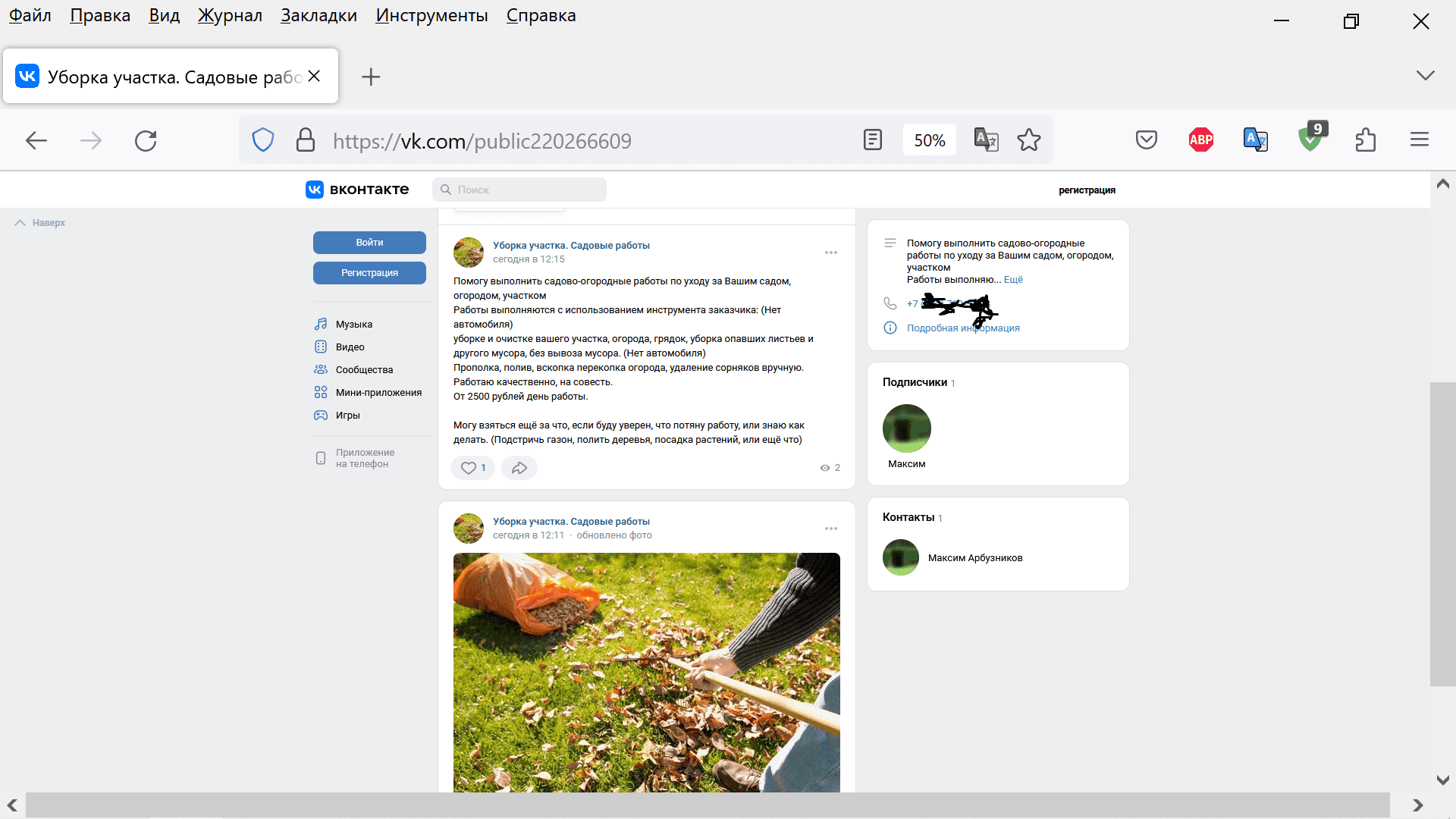Screen dimensions: 1456x819
Task: Click the Войти button
Action: click(369, 243)
